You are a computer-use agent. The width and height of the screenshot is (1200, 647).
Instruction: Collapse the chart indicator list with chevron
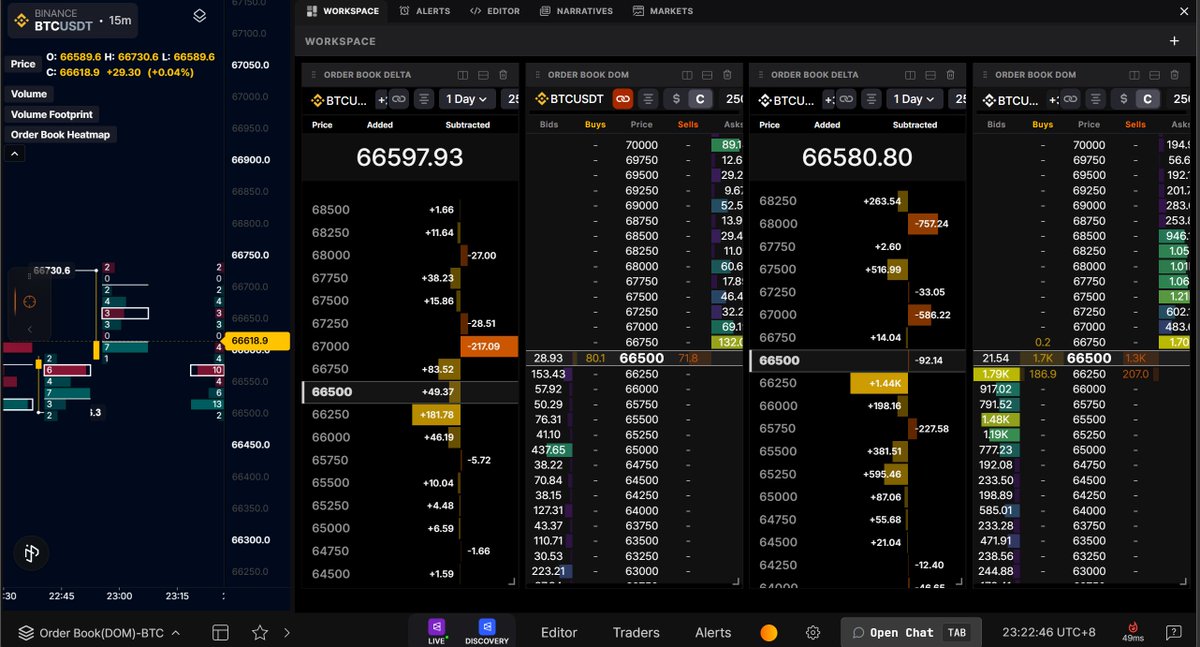coord(16,154)
